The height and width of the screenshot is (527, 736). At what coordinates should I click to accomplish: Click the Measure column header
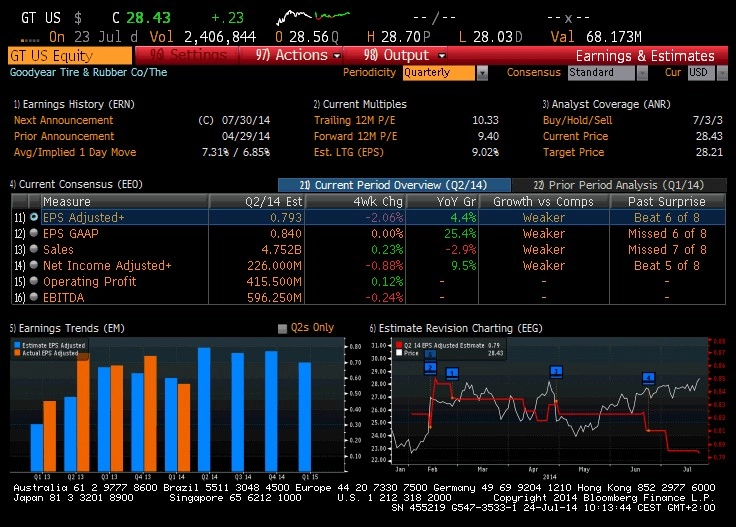coord(124,201)
